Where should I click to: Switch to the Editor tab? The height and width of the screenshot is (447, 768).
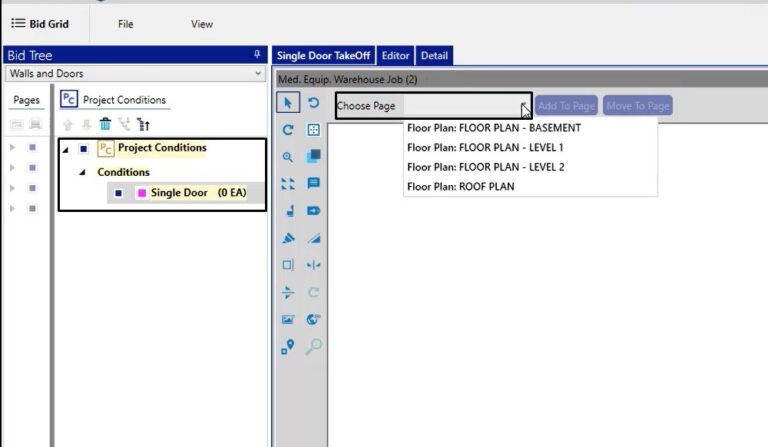coord(395,55)
